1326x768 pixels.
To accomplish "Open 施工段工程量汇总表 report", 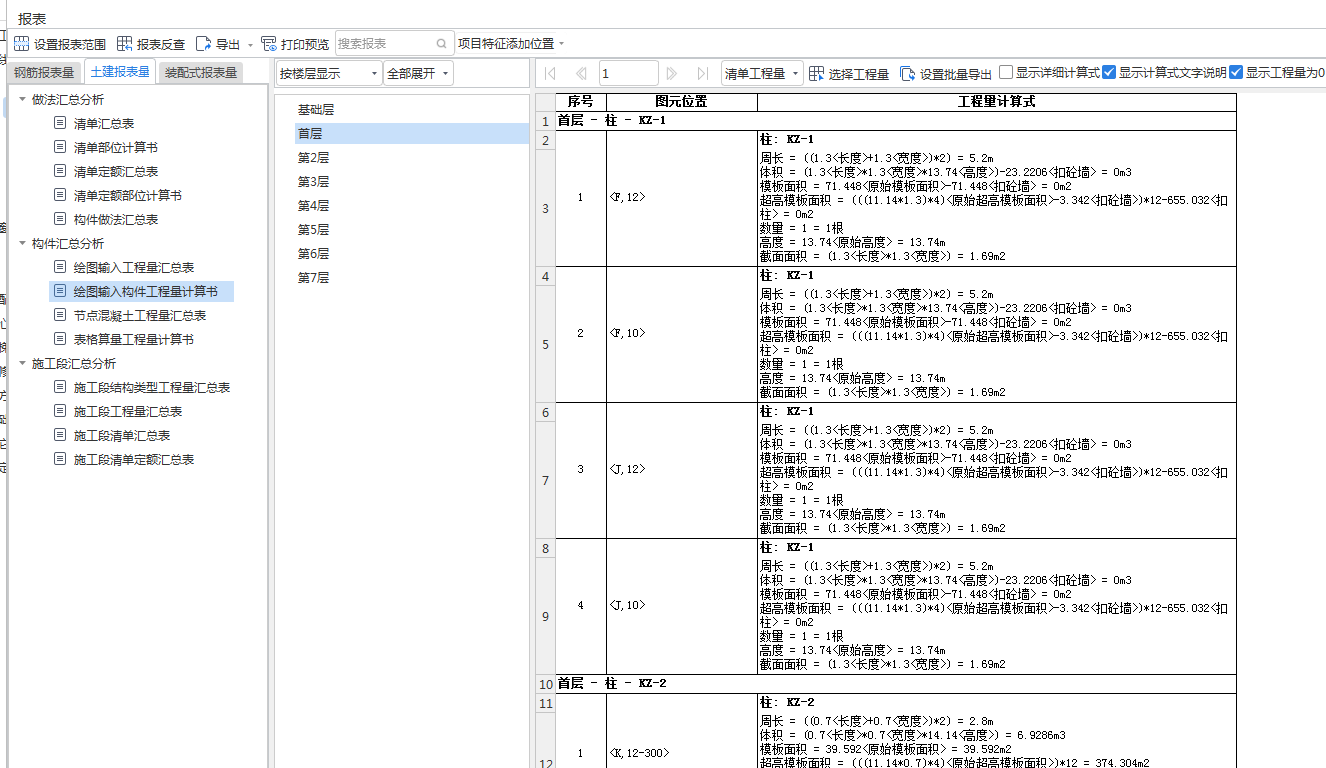I will pos(128,411).
